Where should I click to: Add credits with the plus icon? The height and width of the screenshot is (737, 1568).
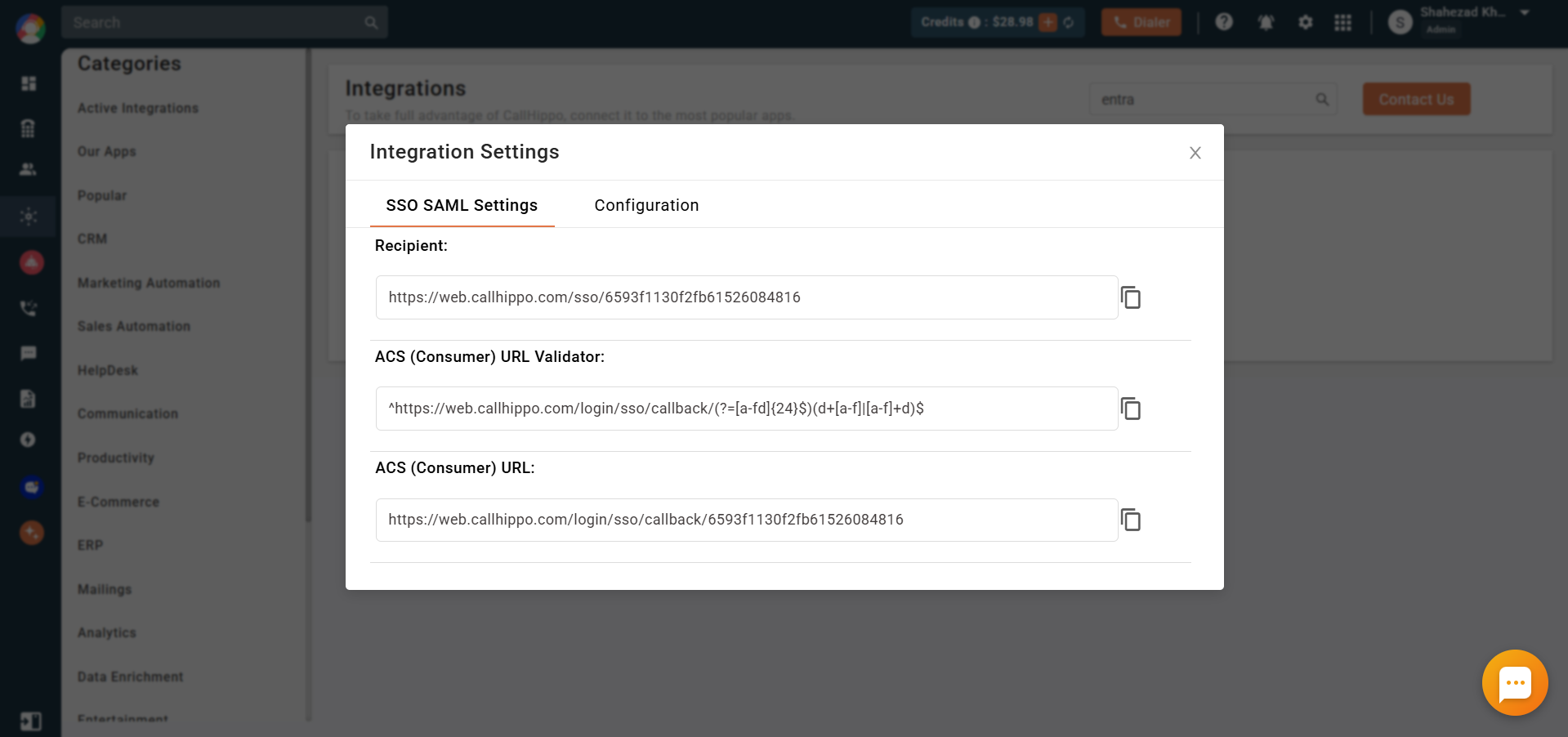[1048, 22]
